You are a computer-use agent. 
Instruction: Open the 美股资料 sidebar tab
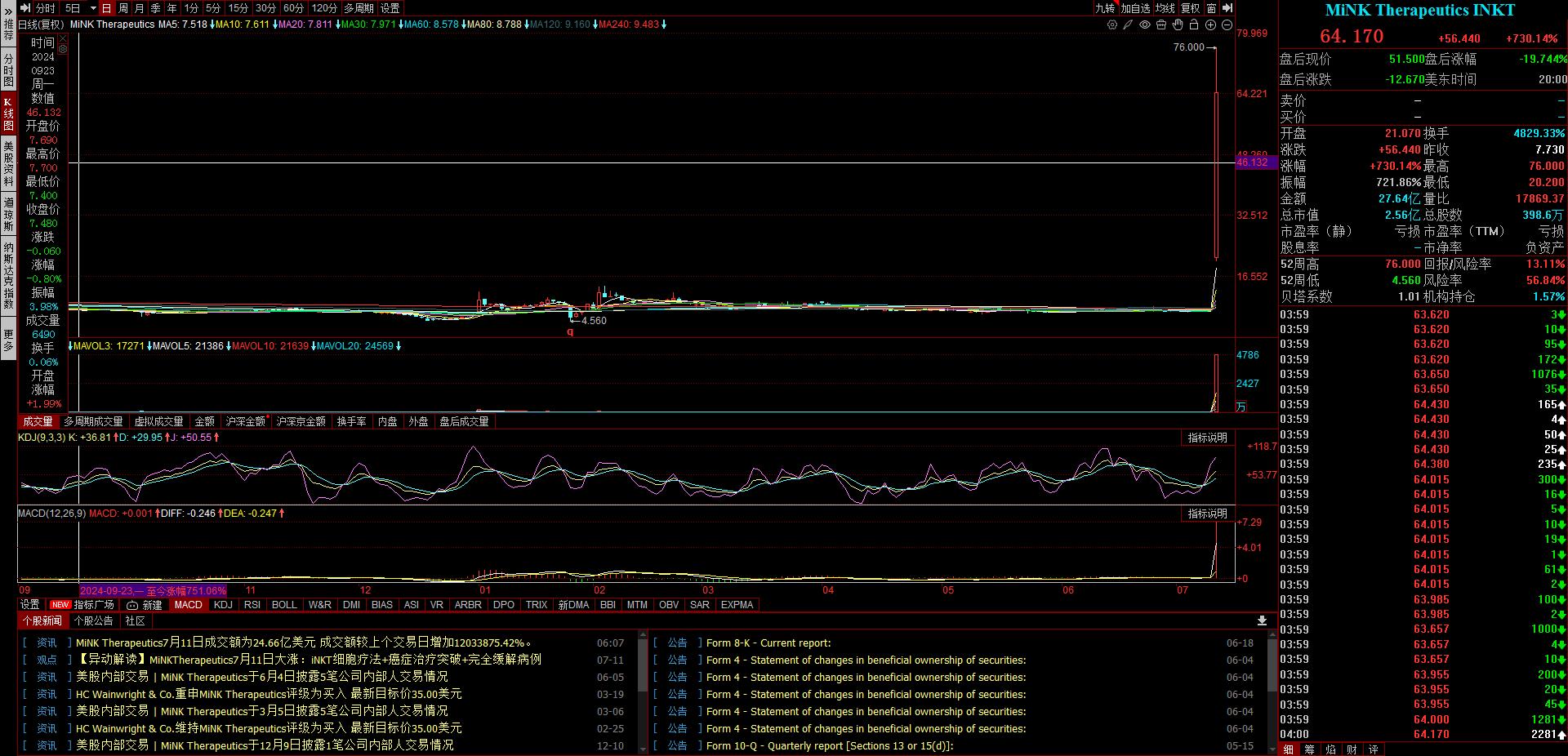click(x=8, y=163)
